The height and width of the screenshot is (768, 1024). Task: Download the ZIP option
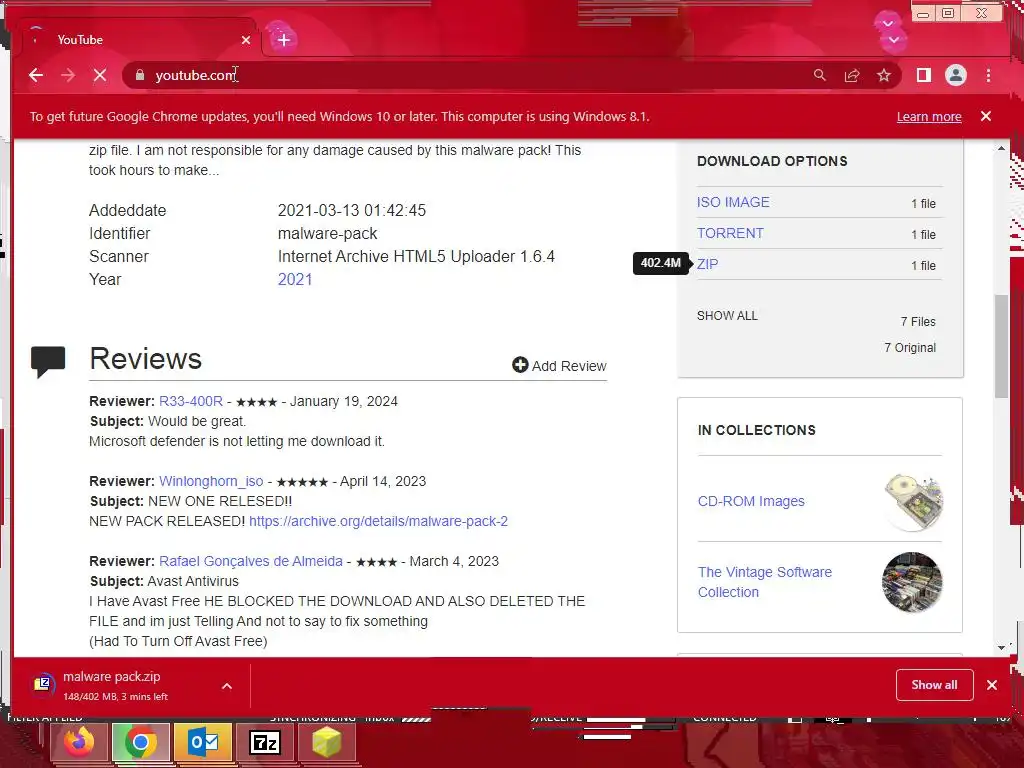pyautogui.click(x=707, y=264)
